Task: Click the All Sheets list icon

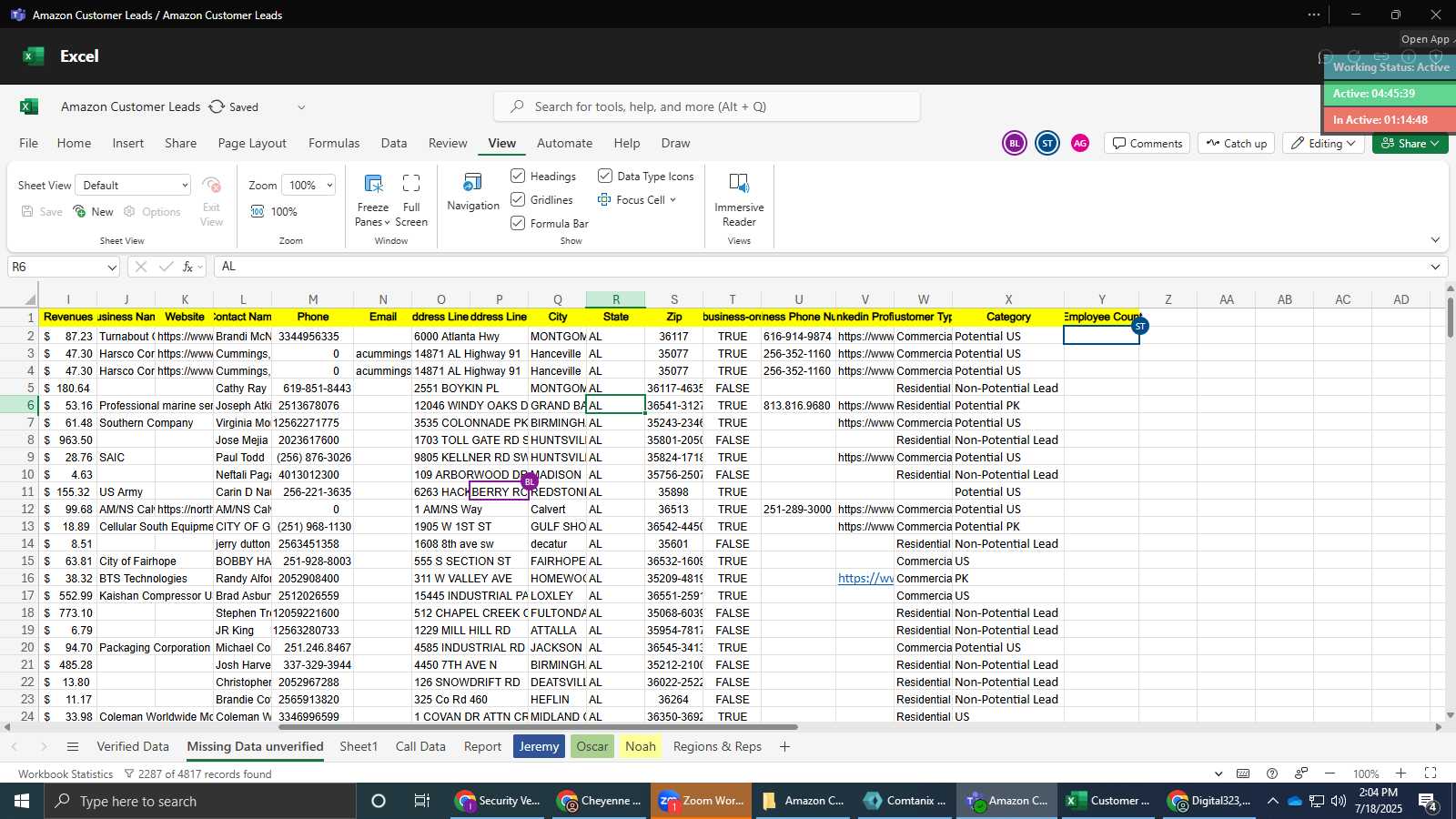Action: pos(73,746)
